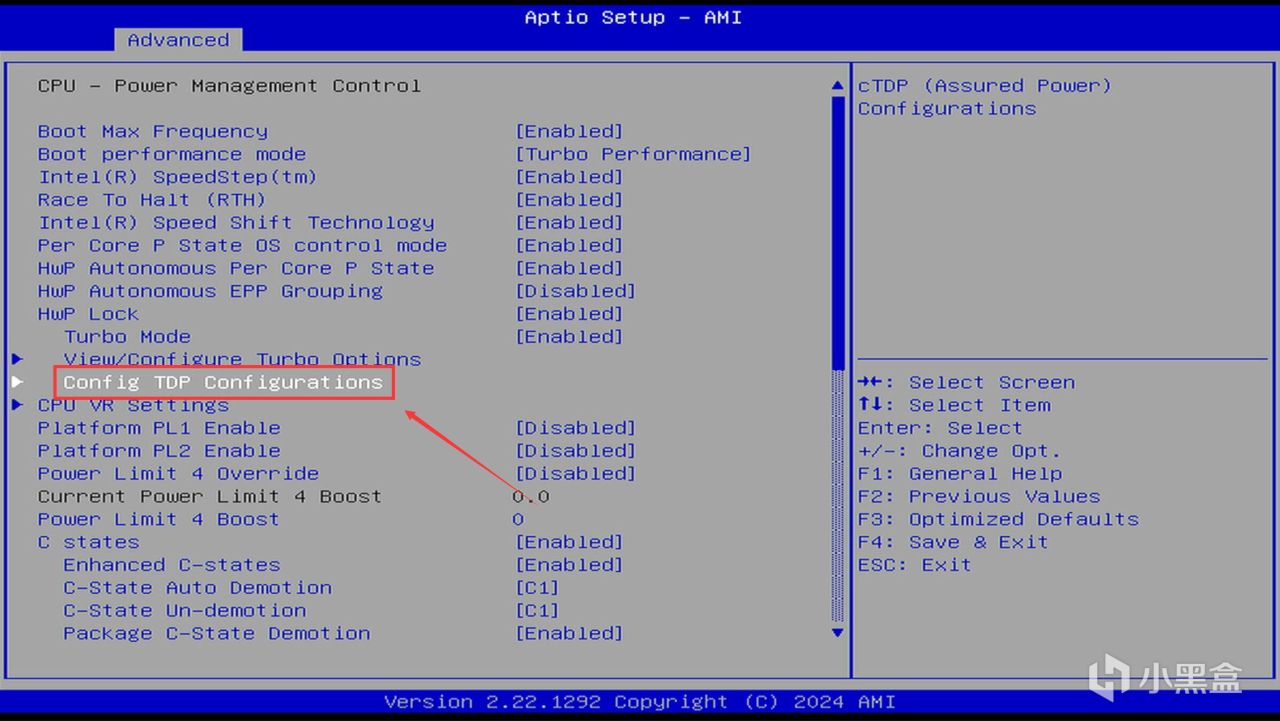
Task: Click the cTDP (Assured Power) help text
Action: coord(985,97)
